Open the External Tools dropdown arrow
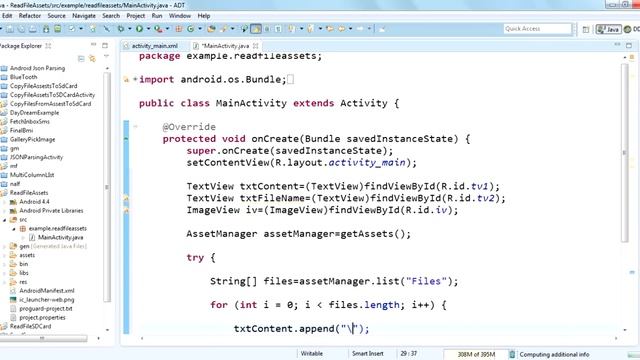The height and width of the screenshot is (360, 640). coord(167,29)
